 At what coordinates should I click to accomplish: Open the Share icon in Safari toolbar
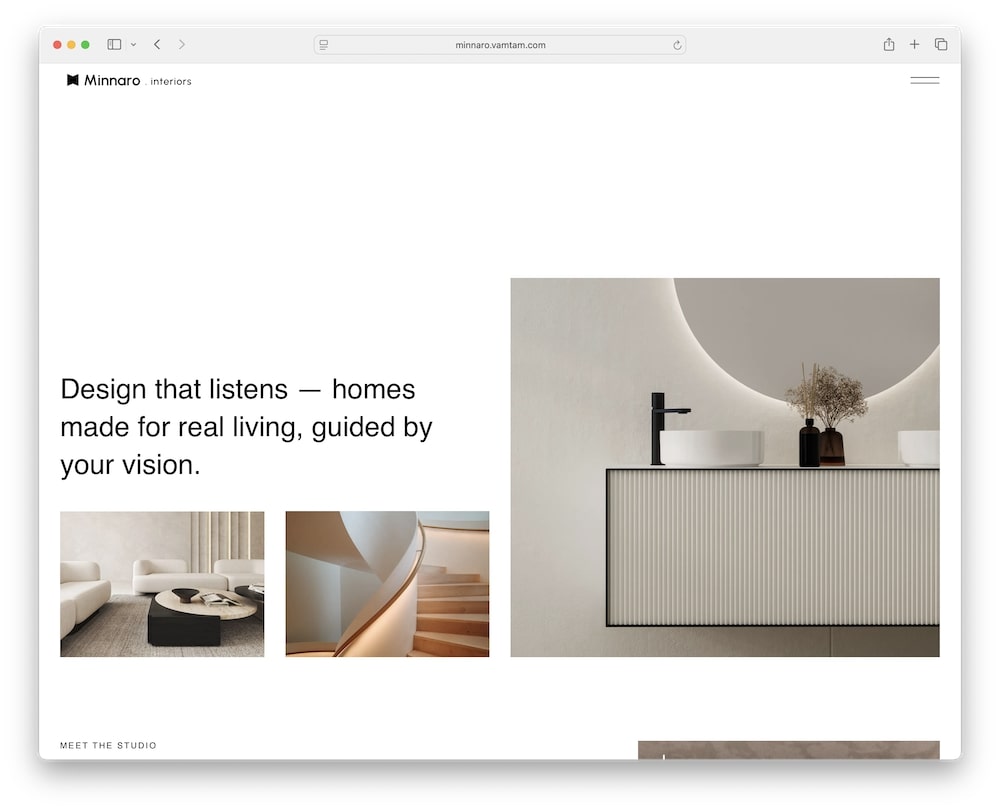click(x=888, y=44)
